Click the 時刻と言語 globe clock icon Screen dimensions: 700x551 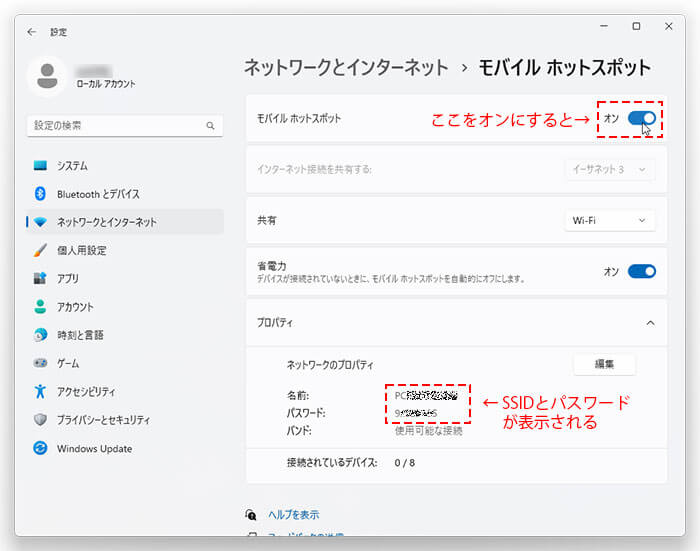tap(40, 335)
